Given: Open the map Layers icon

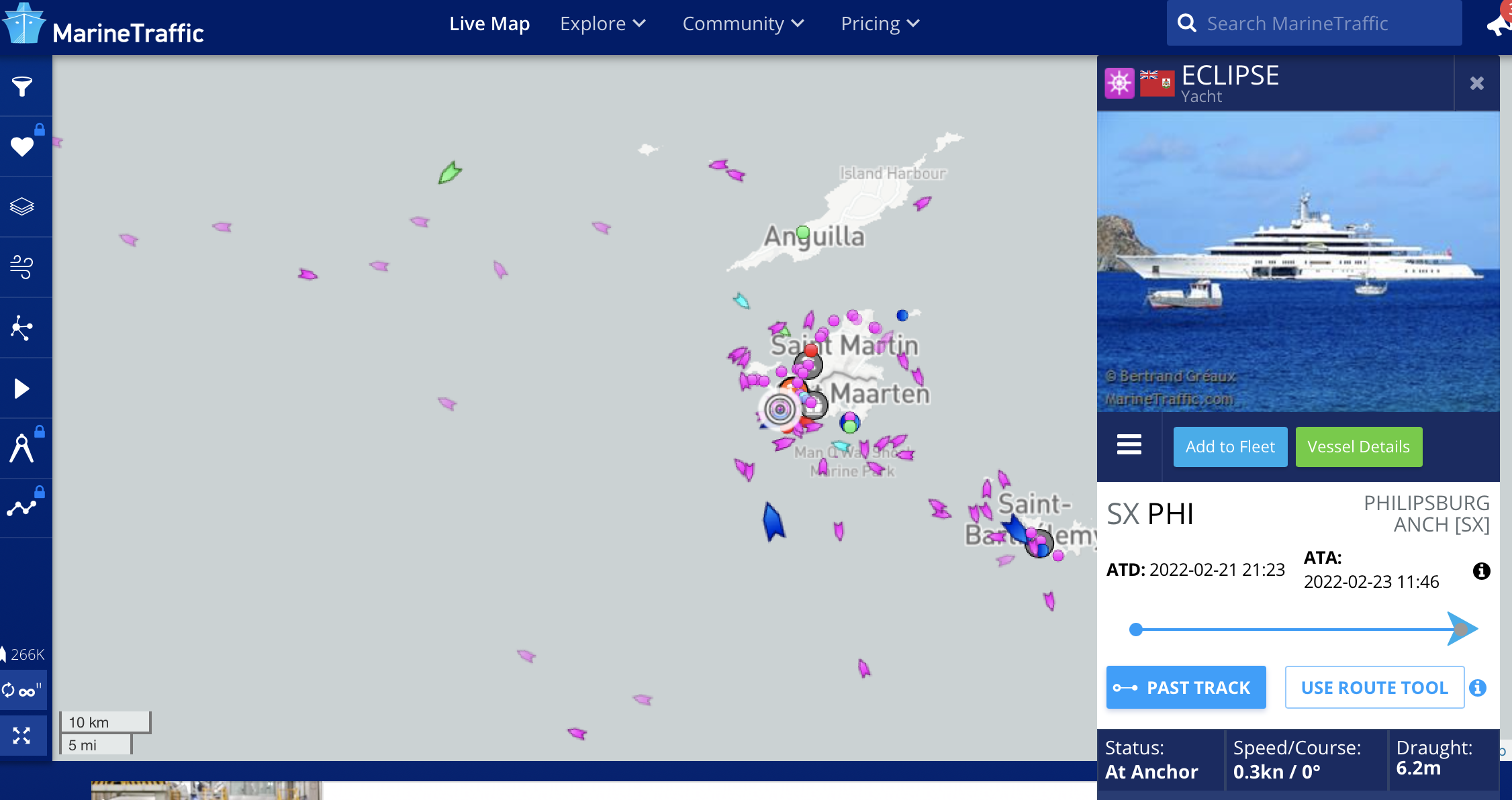Looking at the screenshot, I should pyautogui.click(x=22, y=207).
